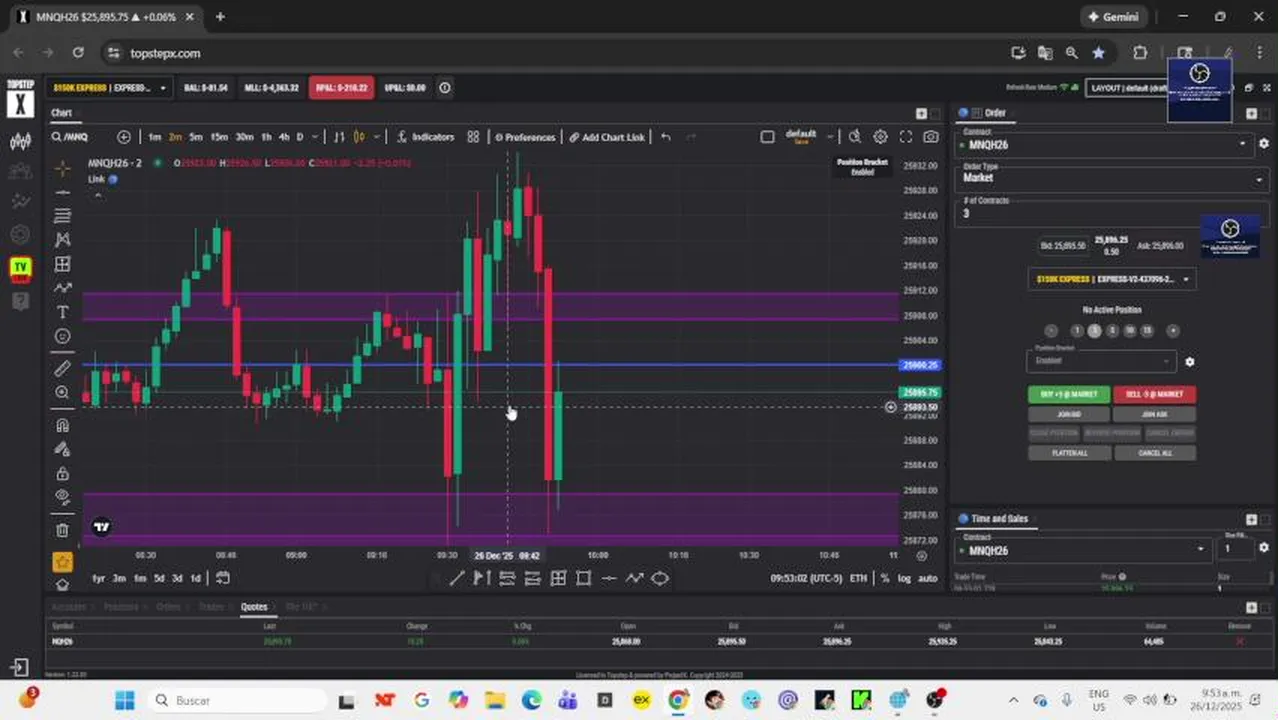Toggle log scale on chart
This screenshot has height=720, width=1278.
coord(904,578)
